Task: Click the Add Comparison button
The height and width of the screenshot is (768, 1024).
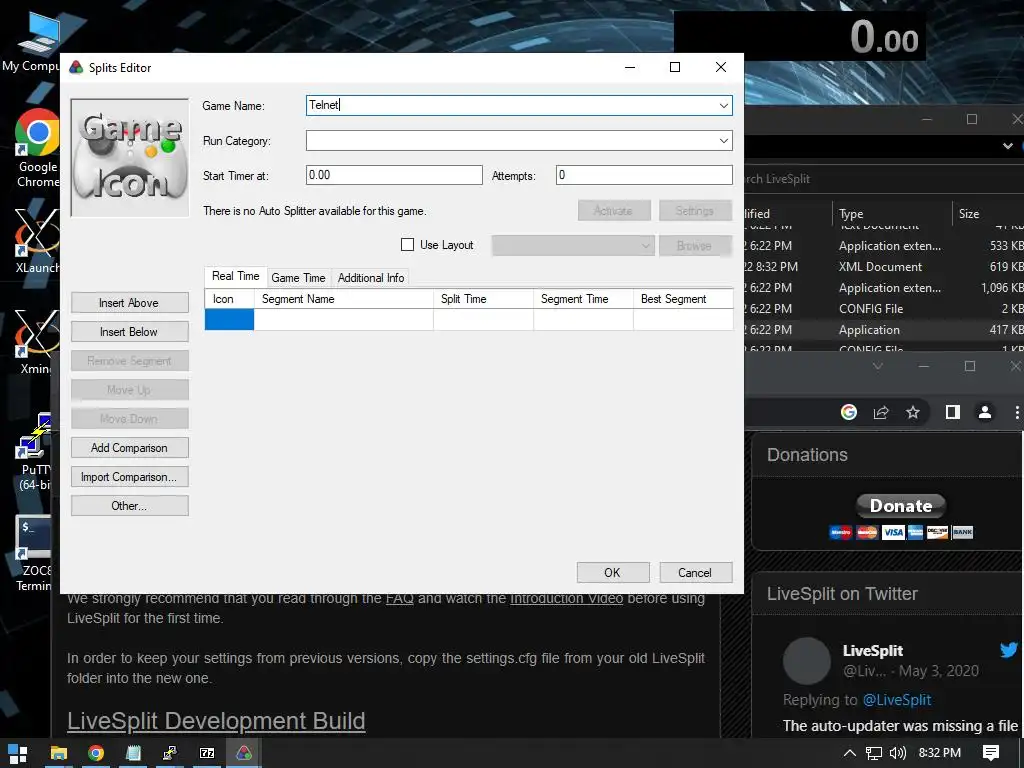Action: (129, 448)
